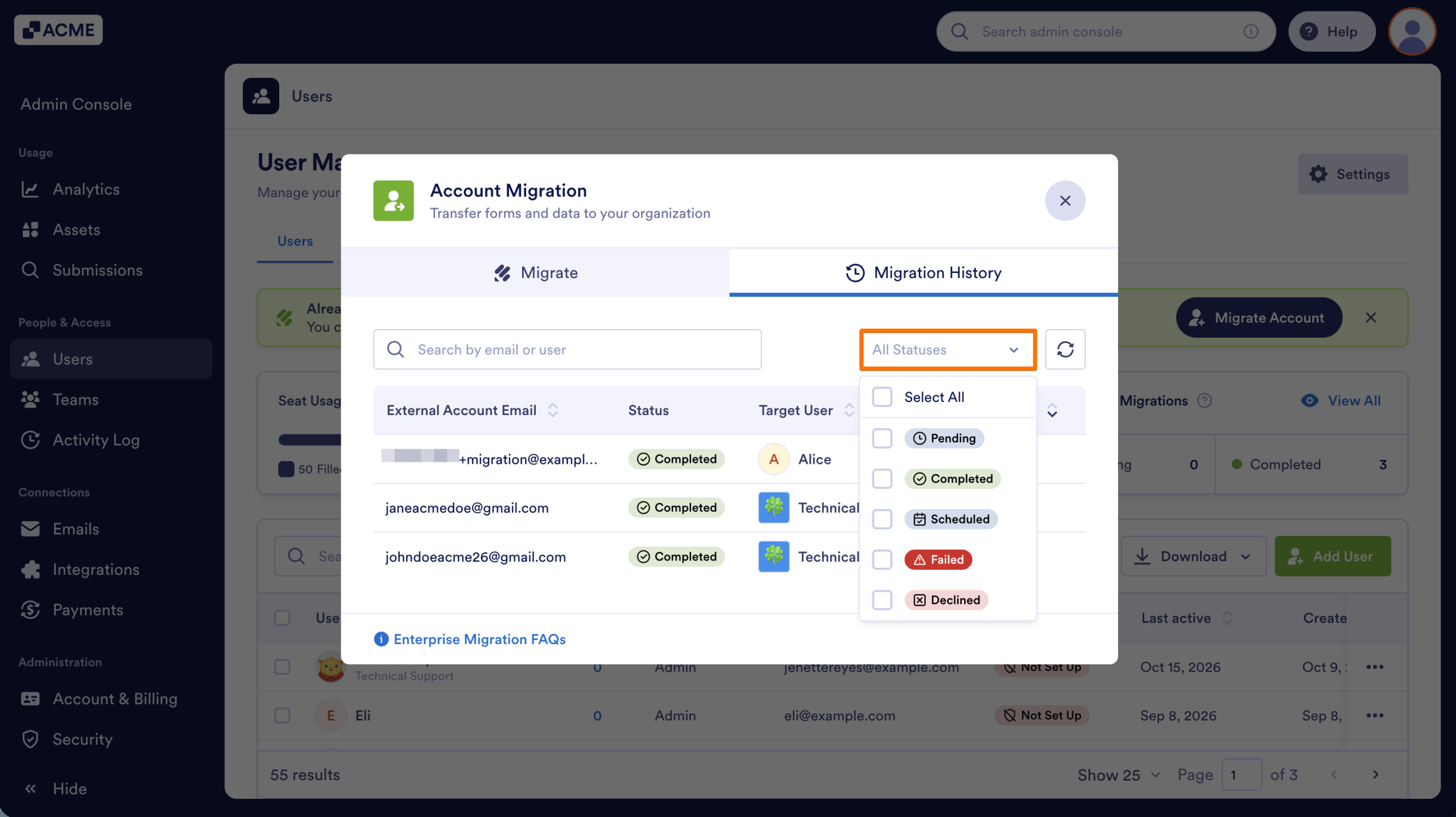Open Users in the sidebar
1456x817 pixels.
tap(111, 359)
